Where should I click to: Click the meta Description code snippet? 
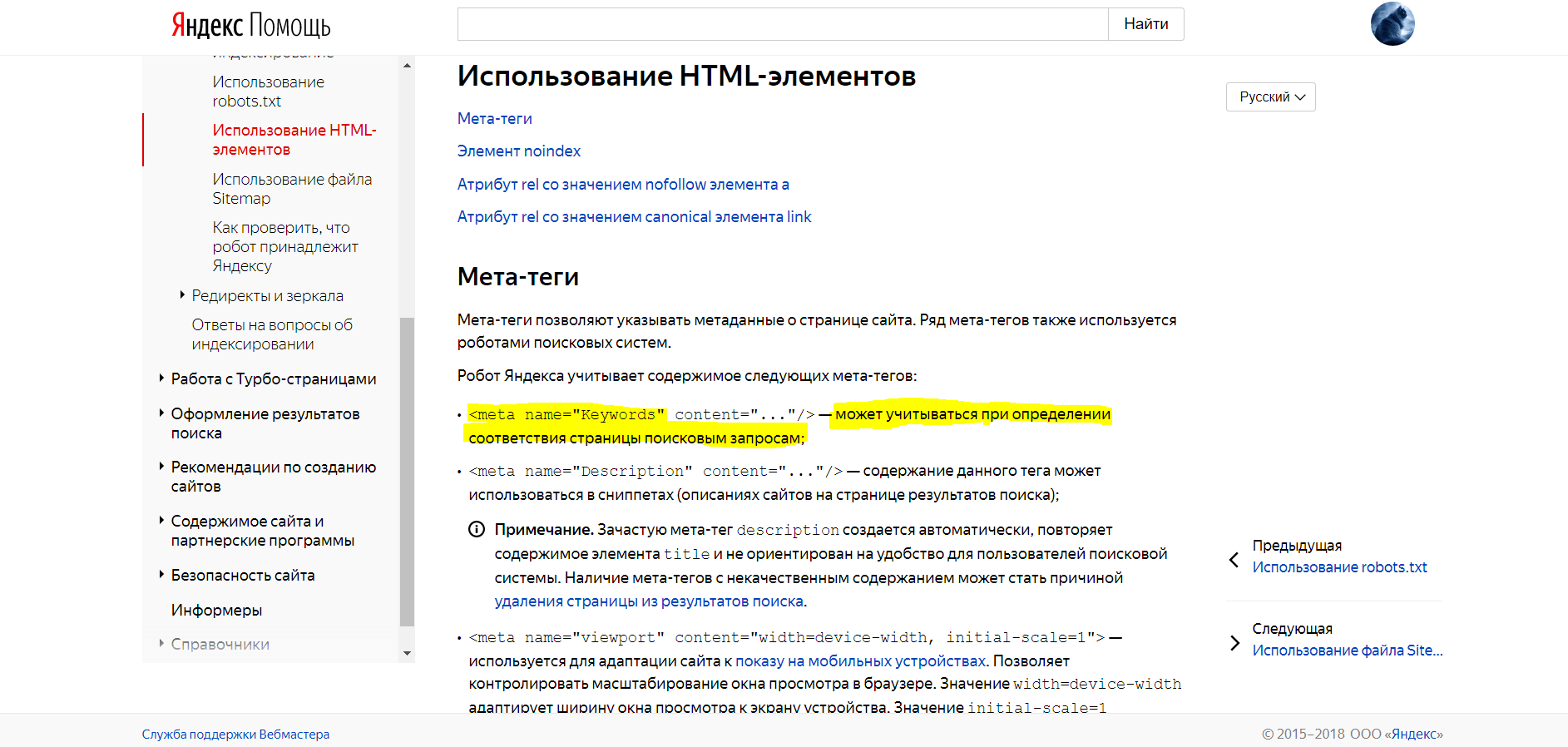655,471
